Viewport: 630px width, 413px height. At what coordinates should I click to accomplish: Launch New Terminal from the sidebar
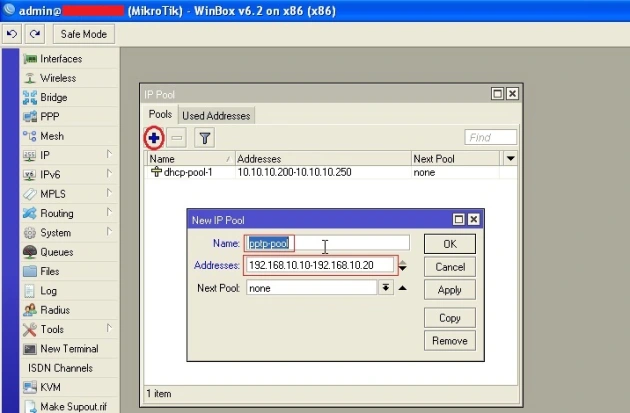tap(68, 349)
